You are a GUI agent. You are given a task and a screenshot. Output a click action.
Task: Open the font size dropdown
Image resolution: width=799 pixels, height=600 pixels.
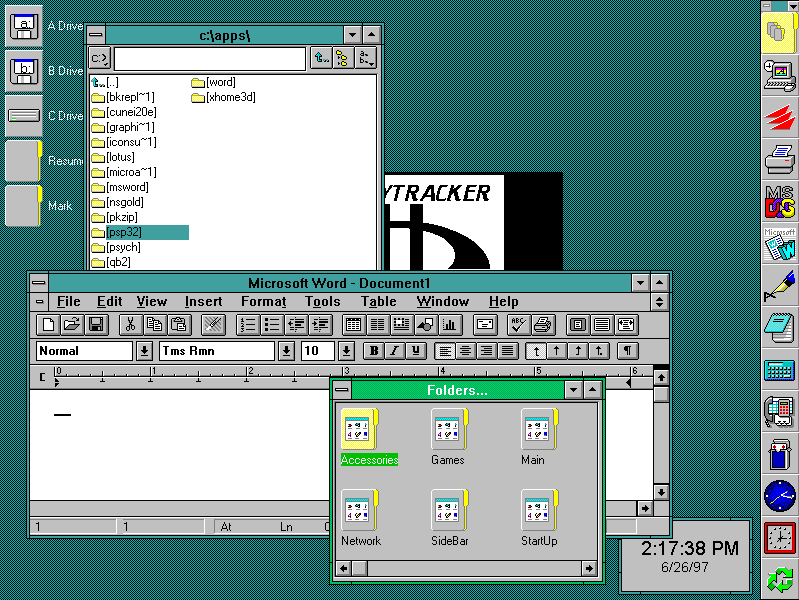click(x=346, y=351)
